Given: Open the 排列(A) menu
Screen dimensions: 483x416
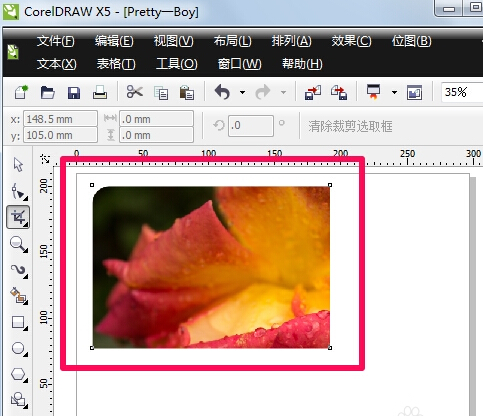Looking at the screenshot, I should pyautogui.click(x=291, y=41).
